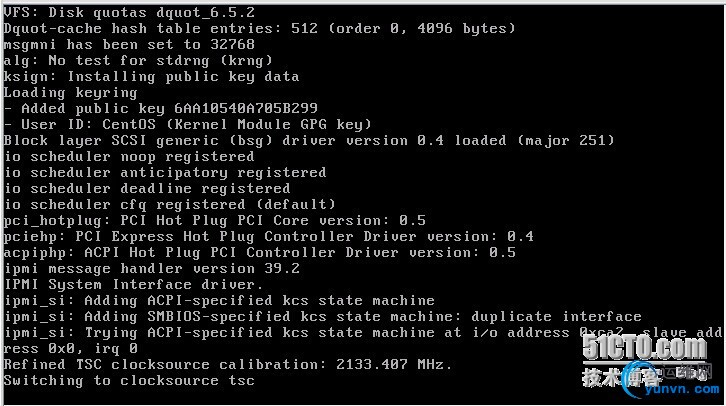Click the 'Switching to clocksource tsc' line

click(129, 381)
